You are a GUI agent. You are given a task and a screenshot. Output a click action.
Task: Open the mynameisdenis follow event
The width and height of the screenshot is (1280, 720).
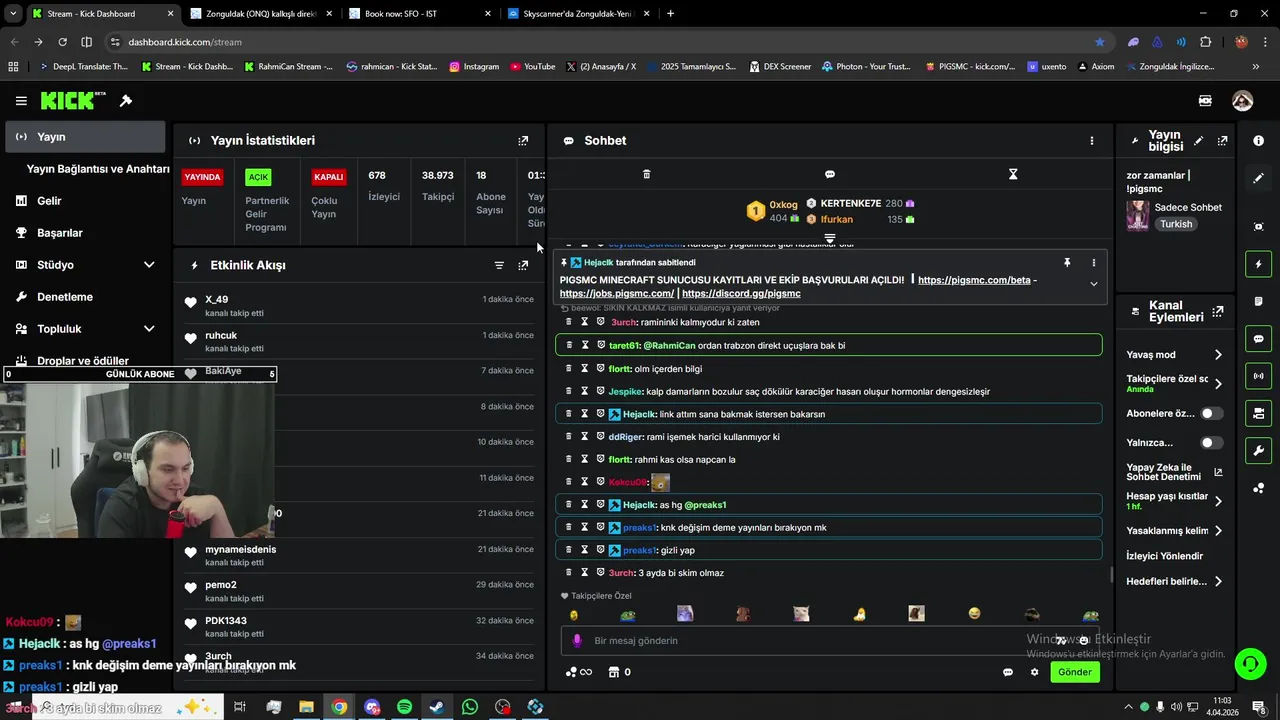(360, 555)
